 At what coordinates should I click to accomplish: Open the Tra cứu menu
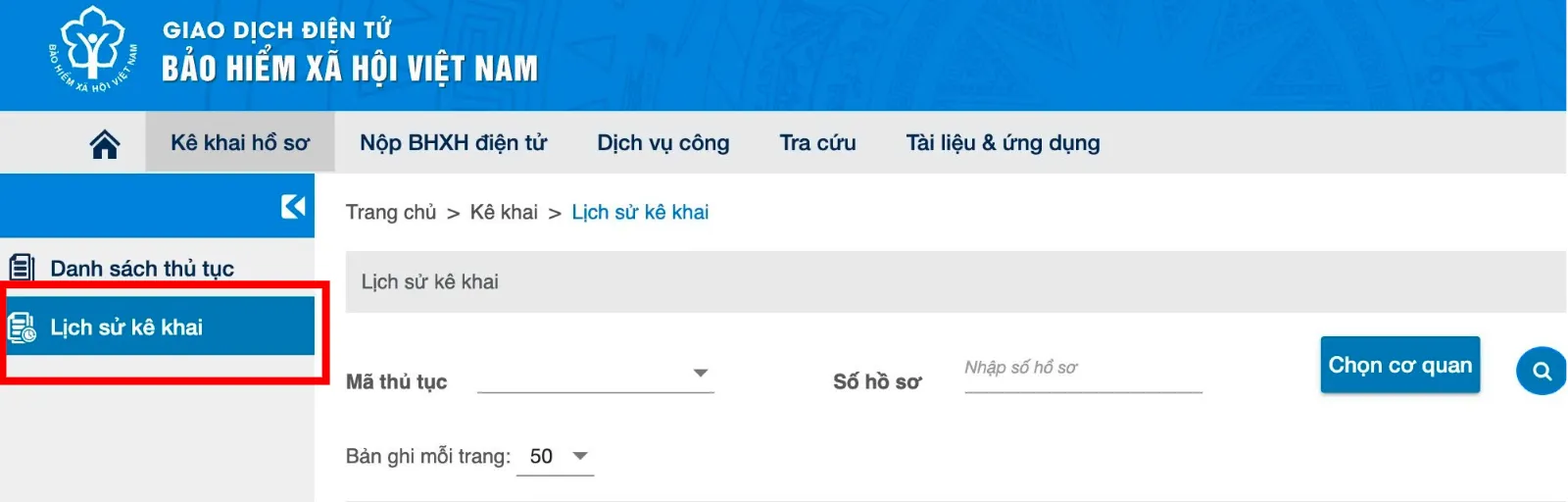click(817, 143)
